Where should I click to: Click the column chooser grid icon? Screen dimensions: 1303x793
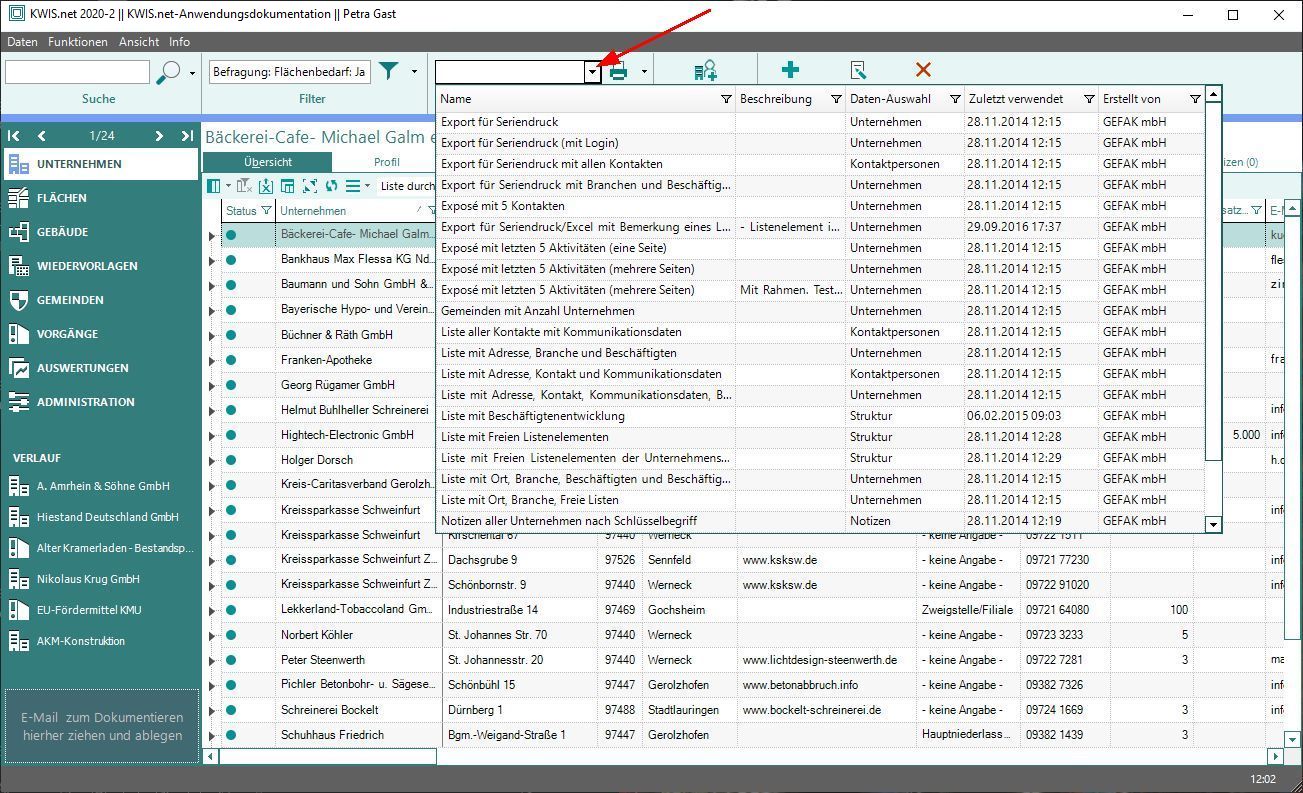(x=213, y=186)
